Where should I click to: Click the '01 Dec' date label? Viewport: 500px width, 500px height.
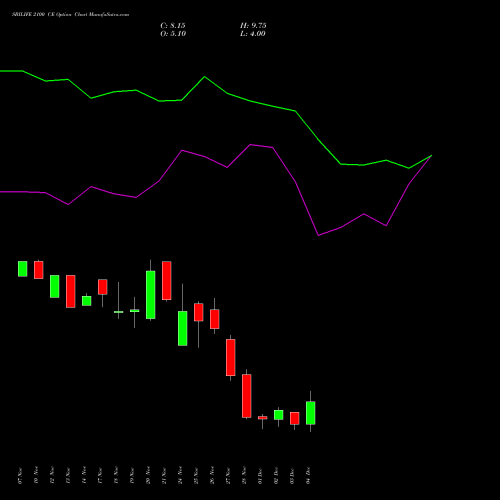pyautogui.click(x=260, y=476)
